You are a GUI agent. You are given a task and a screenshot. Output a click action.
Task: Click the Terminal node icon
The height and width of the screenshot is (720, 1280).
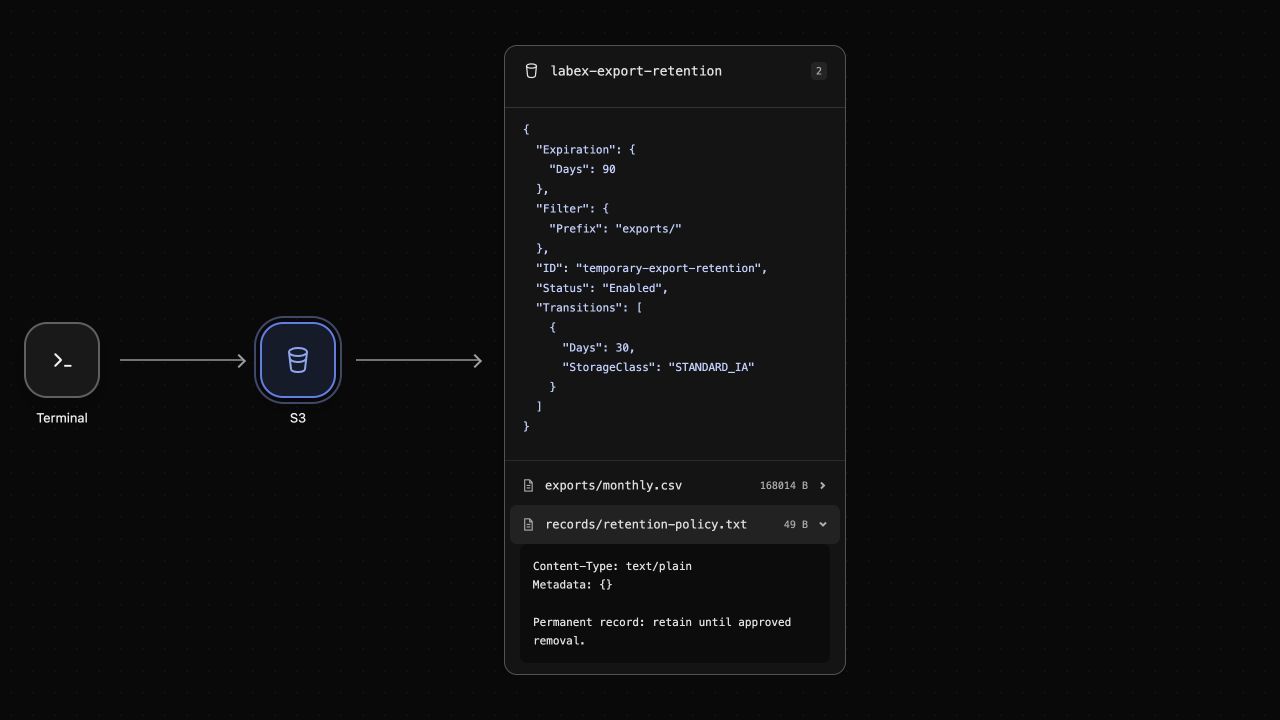(62, 360)
